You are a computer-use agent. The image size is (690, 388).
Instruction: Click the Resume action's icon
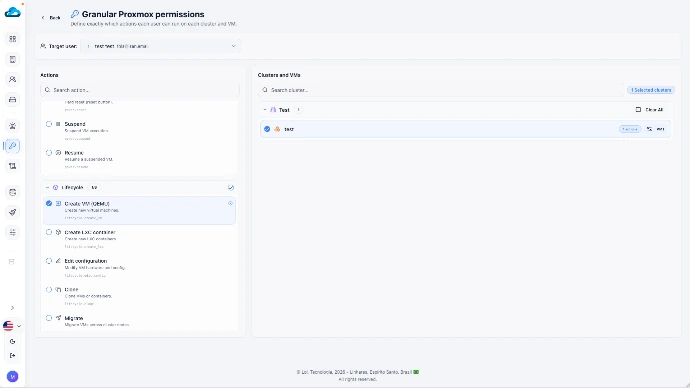(58, 153)
